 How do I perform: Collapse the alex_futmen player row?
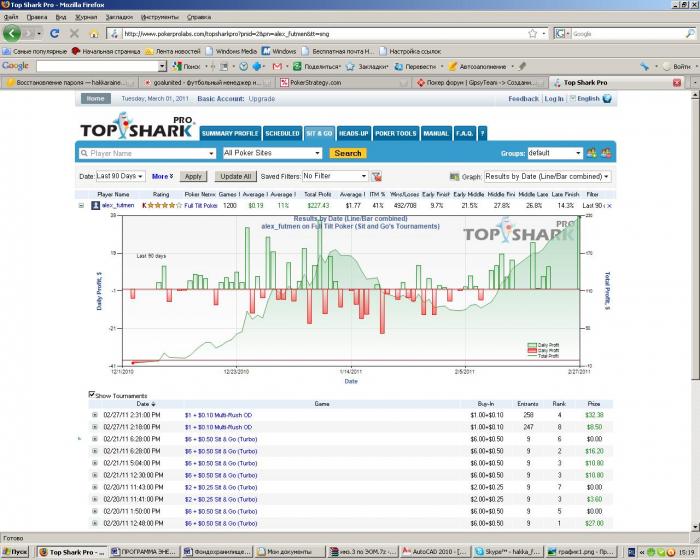click(81, 206)
